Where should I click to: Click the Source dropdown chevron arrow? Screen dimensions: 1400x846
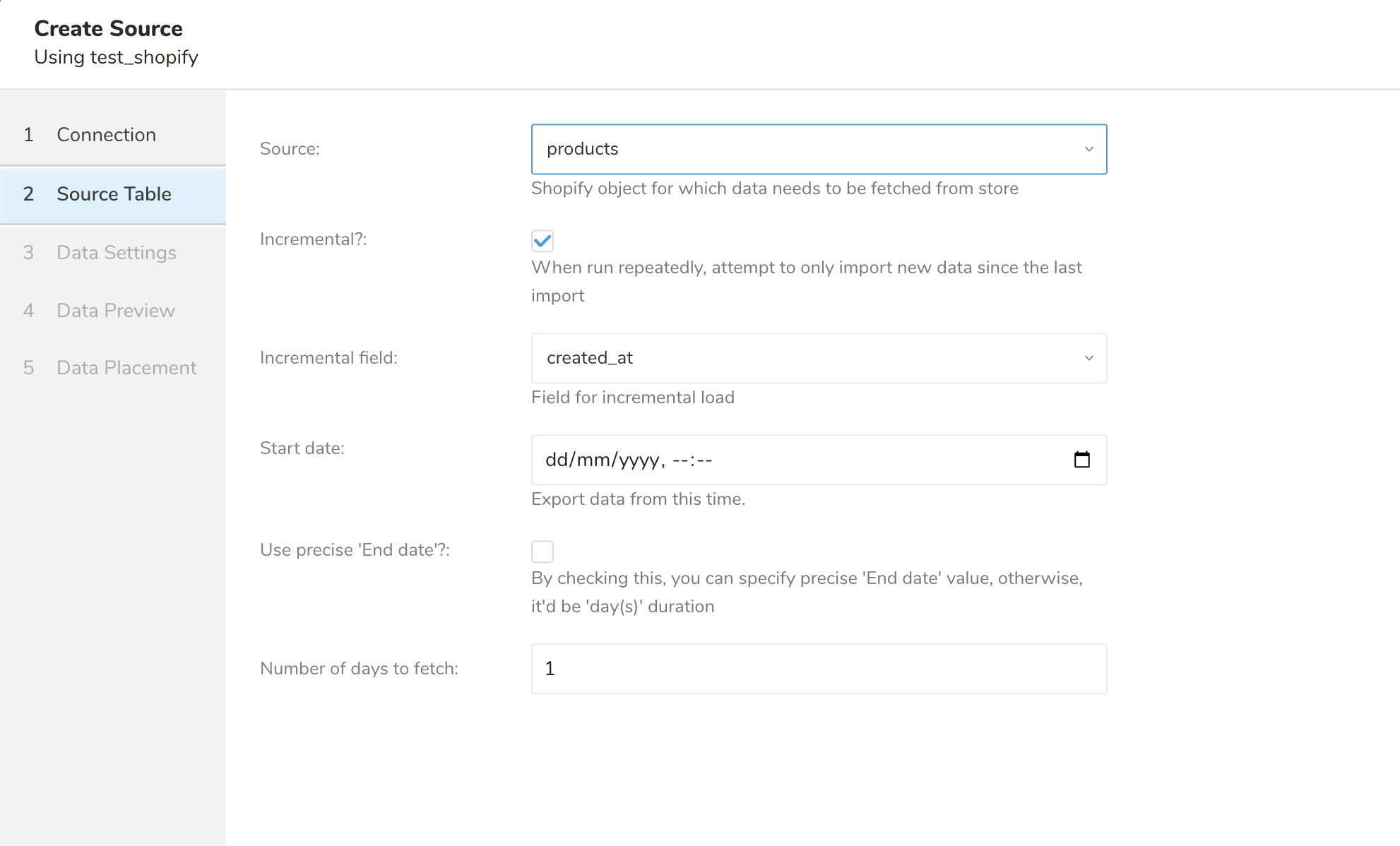pyautogui.click(x=1088, y=149)
